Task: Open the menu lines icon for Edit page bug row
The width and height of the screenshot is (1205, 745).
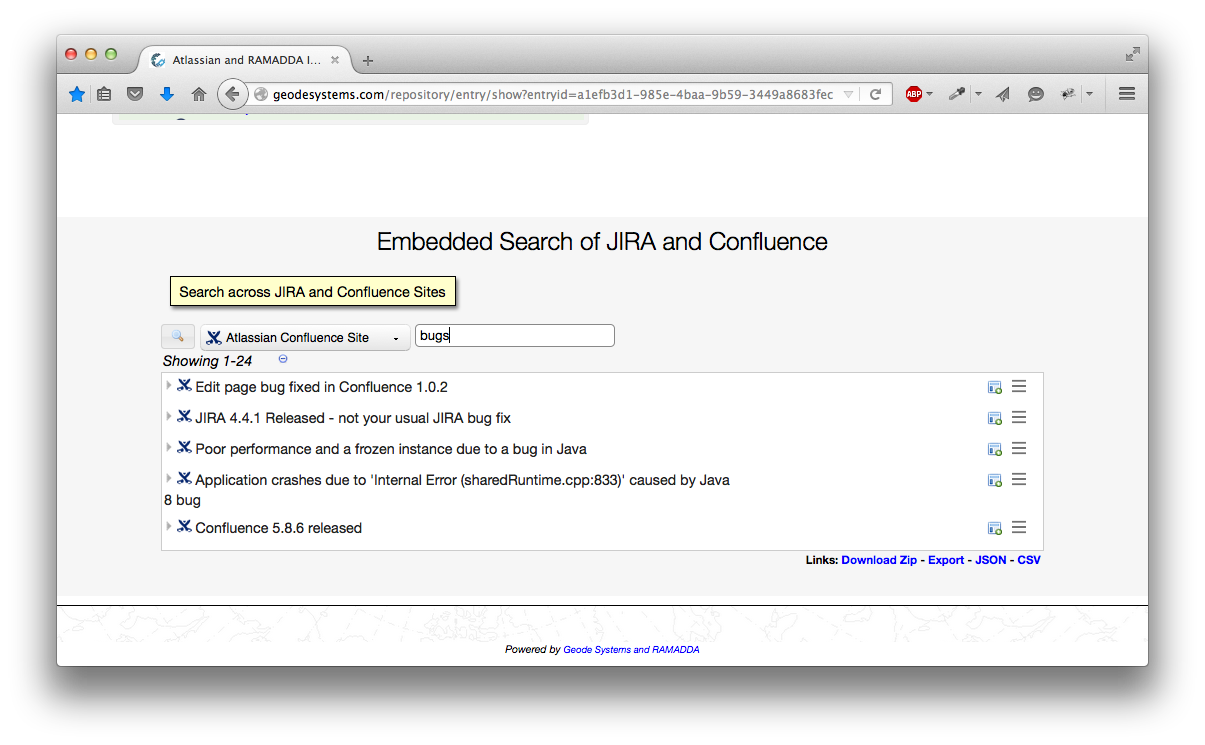Action: coord(1019,387)
